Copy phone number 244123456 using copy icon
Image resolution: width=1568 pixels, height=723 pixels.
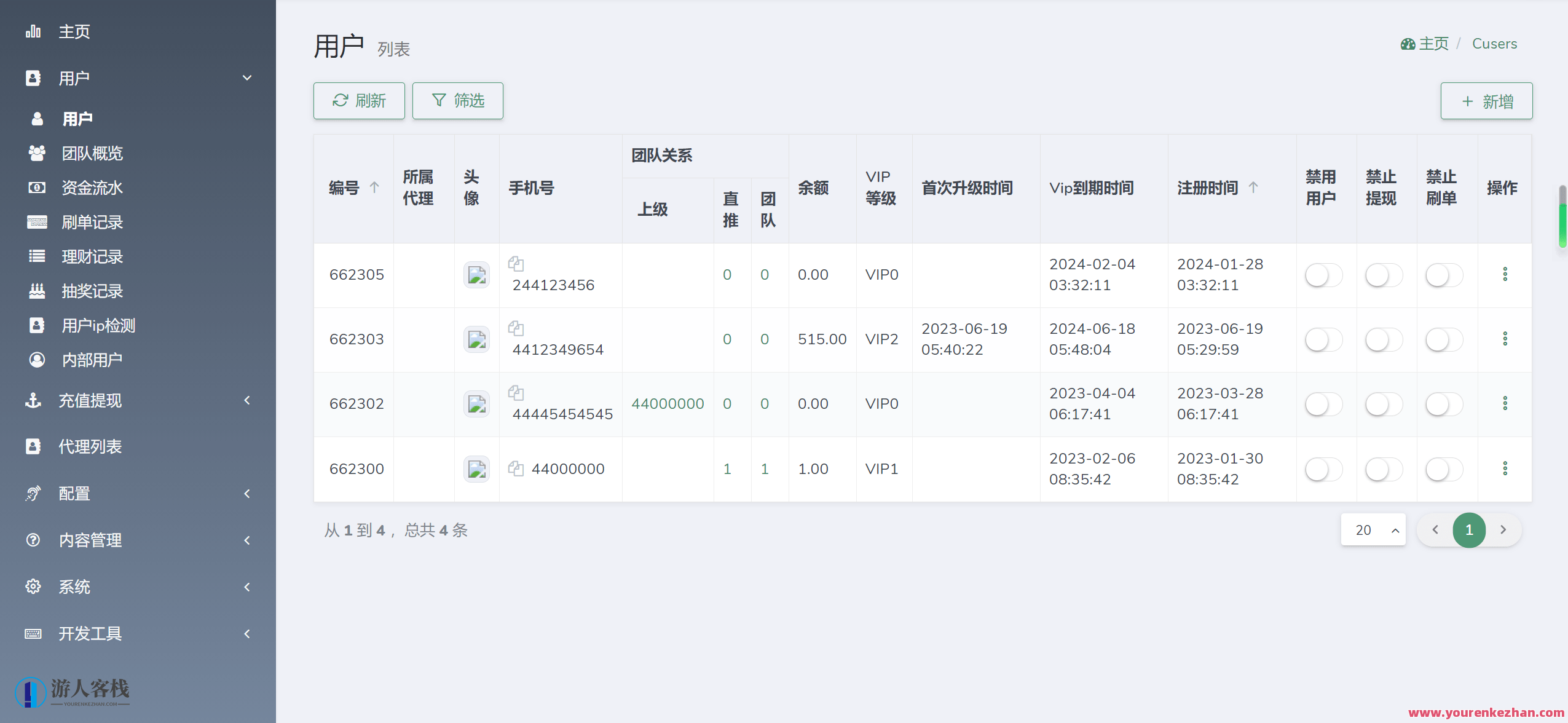517,264
